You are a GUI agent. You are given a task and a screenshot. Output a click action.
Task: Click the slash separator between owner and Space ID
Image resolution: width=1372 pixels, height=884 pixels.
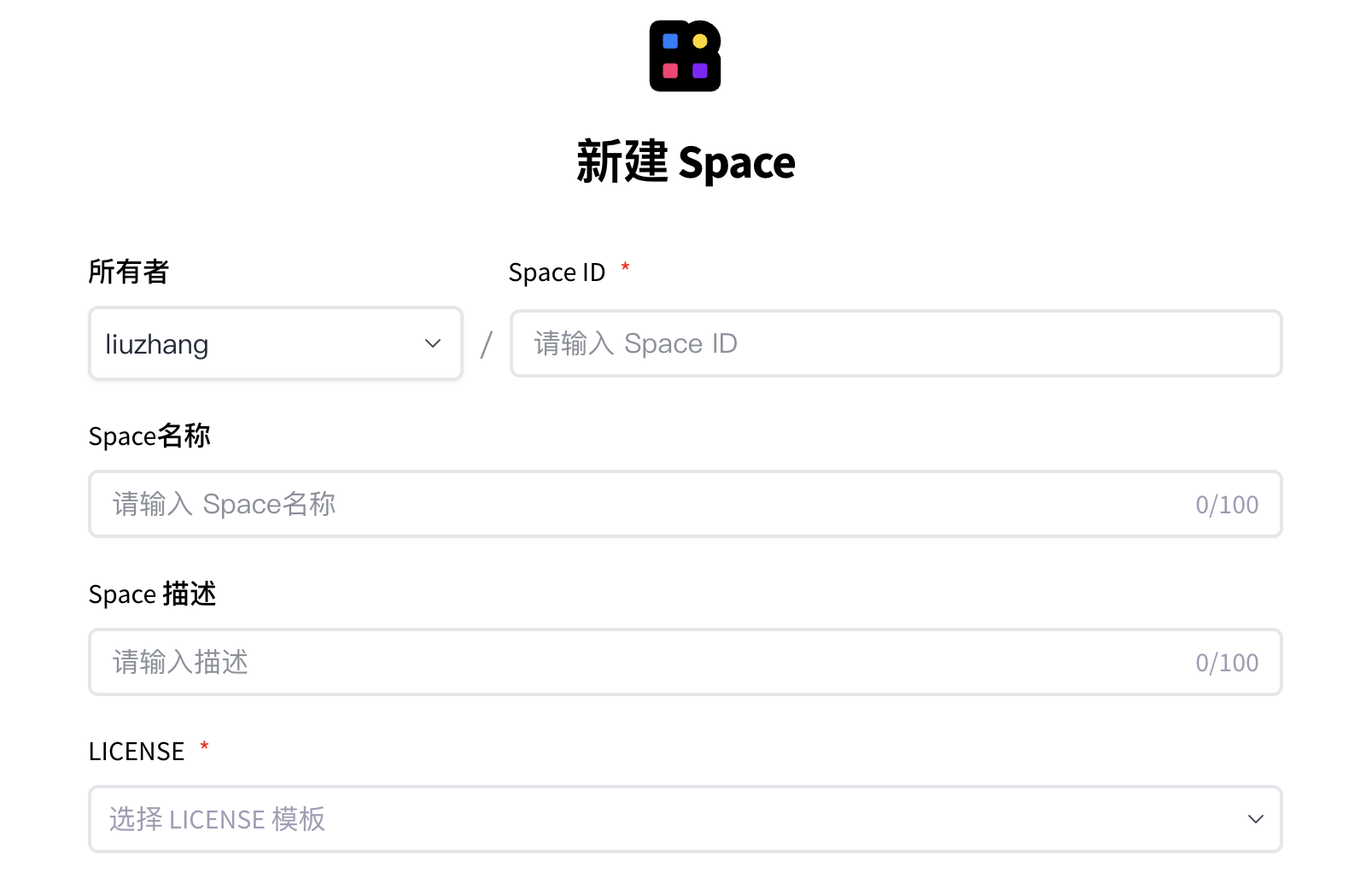487,345
